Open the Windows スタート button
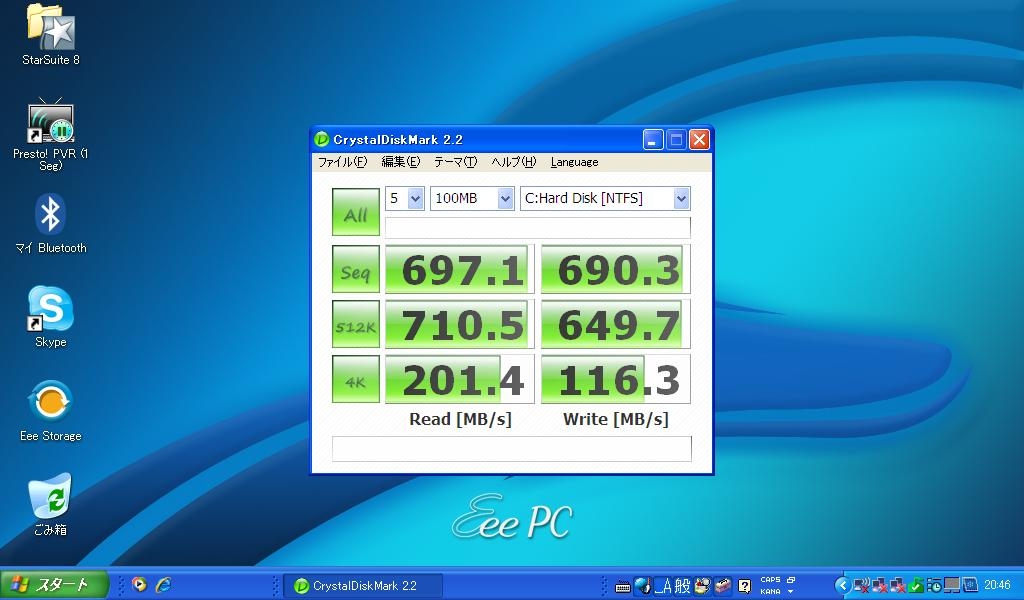 (x=54, y=585)
